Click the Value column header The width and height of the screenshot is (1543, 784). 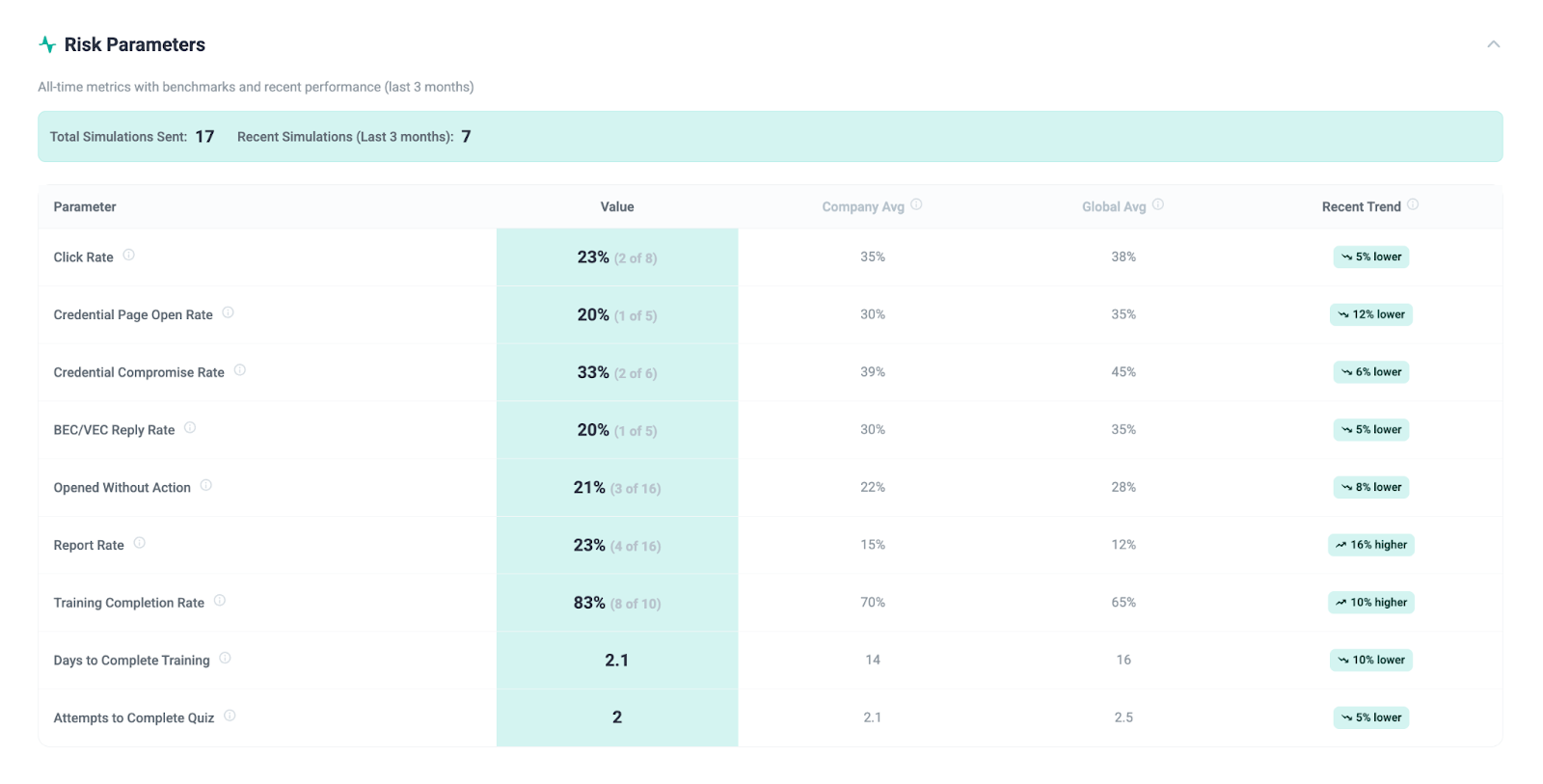[x=617, y=207]
